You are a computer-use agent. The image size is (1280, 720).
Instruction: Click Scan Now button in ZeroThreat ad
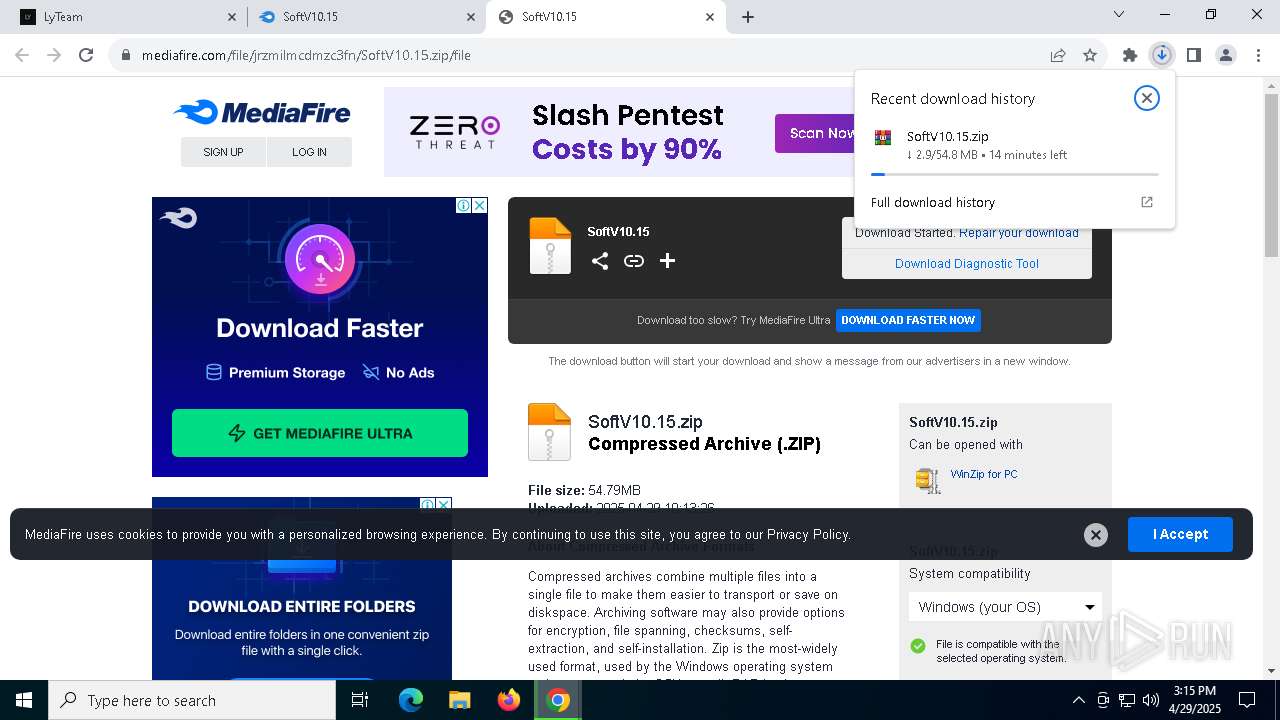(x=815, y=133)
